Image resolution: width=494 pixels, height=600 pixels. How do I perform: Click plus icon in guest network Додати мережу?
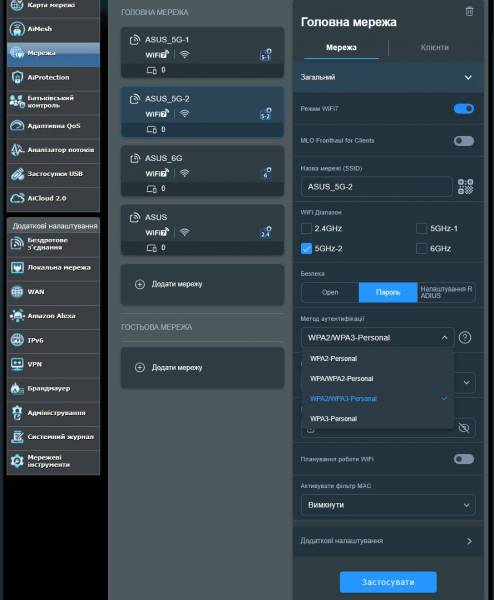(140, 367)
